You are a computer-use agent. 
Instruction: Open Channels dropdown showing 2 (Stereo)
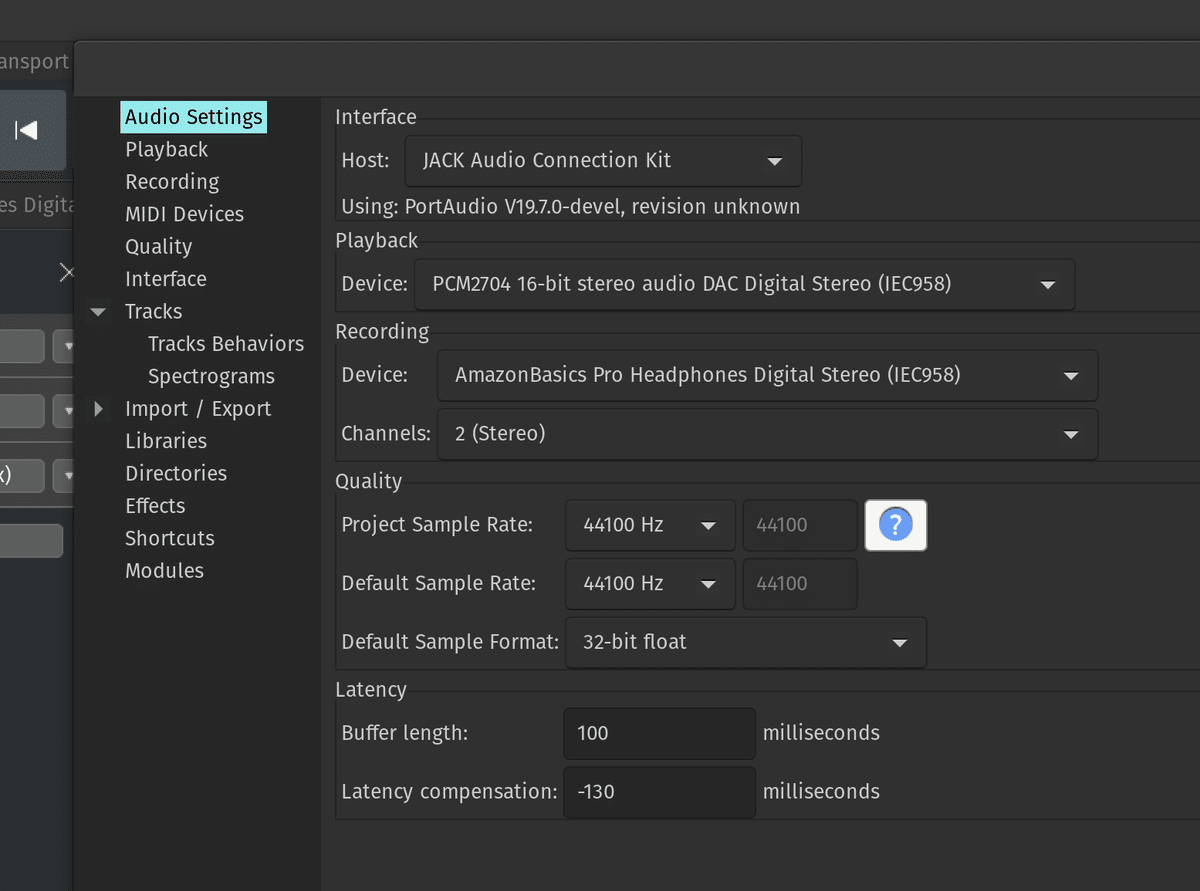point(767,434)
